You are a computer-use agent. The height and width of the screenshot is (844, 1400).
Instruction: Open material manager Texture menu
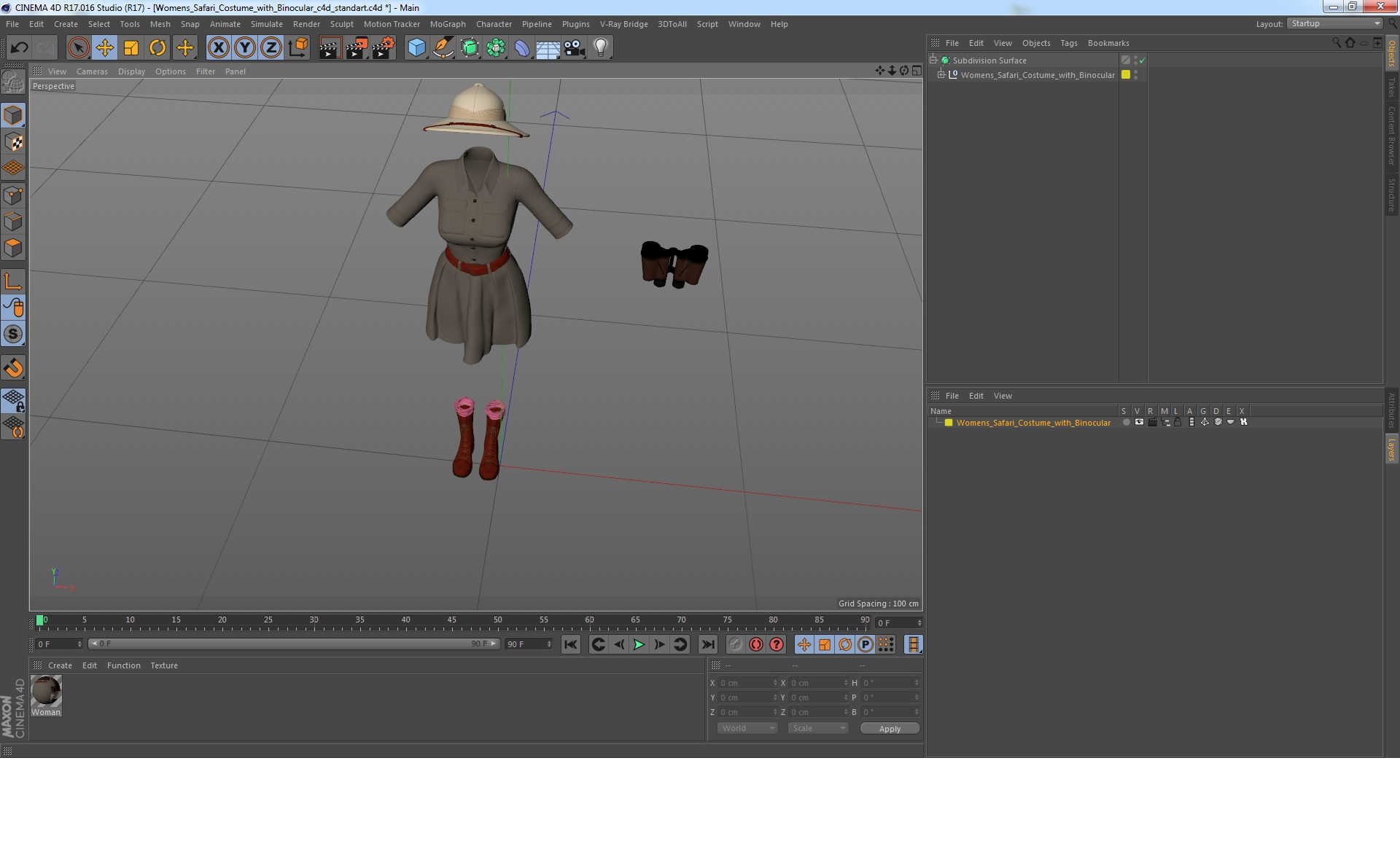[164, 665]
